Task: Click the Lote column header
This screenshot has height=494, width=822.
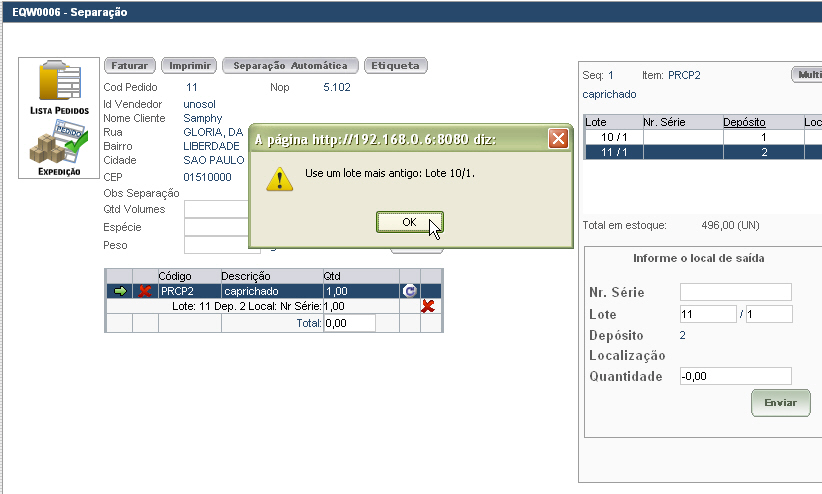Action: tap(596, 122)
